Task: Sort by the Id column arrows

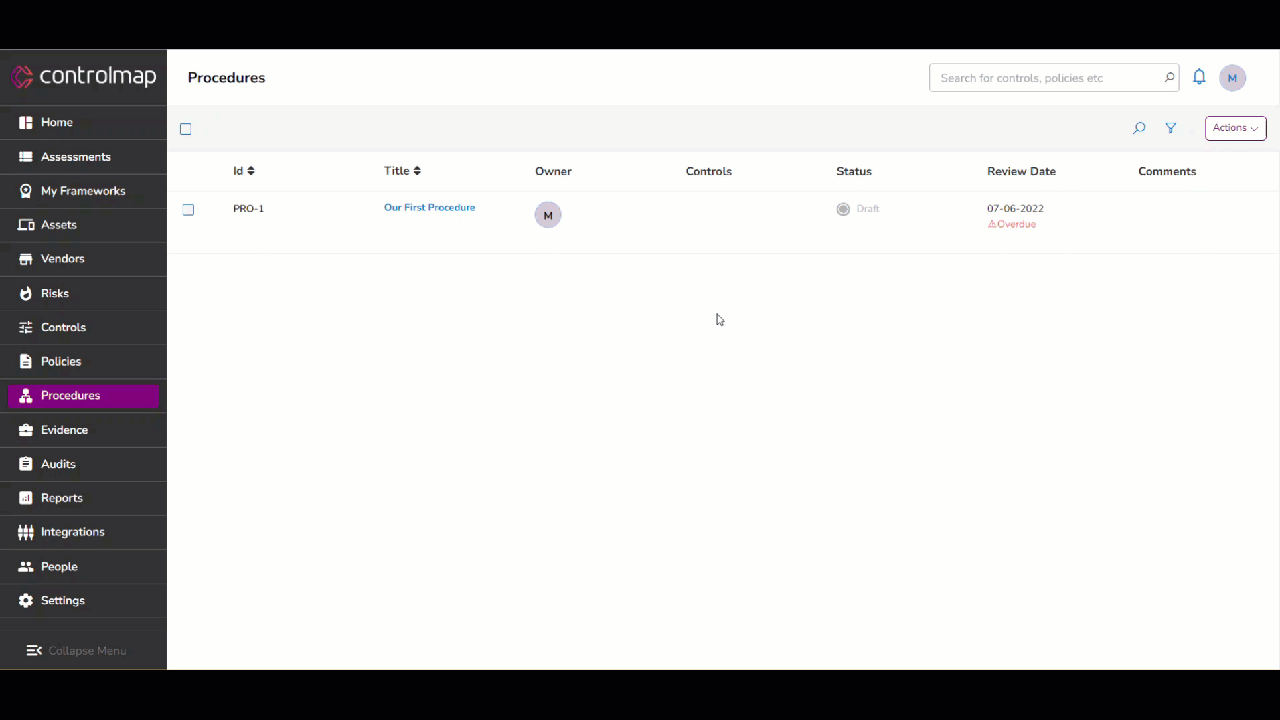Action: [x=251, y=171]
